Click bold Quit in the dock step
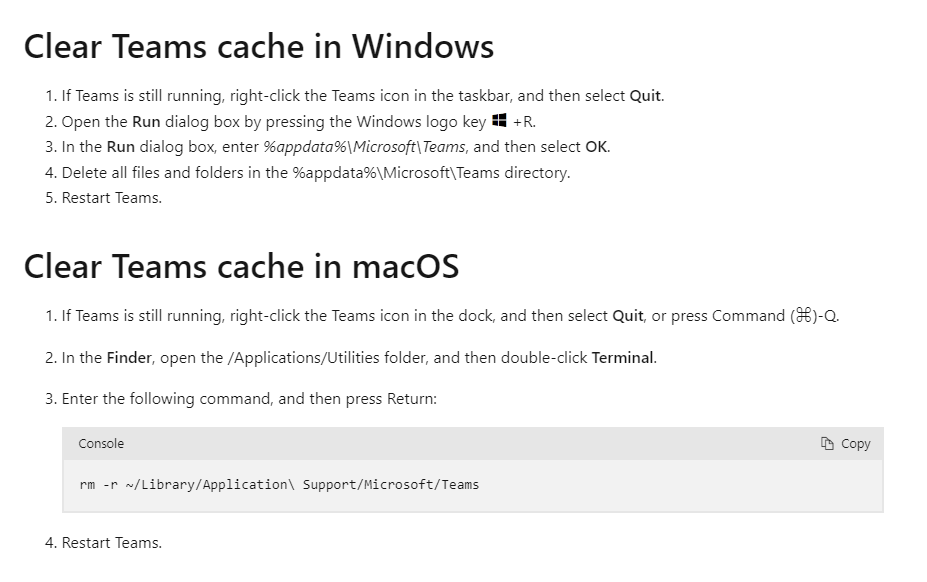 click(x=628, y=316)
